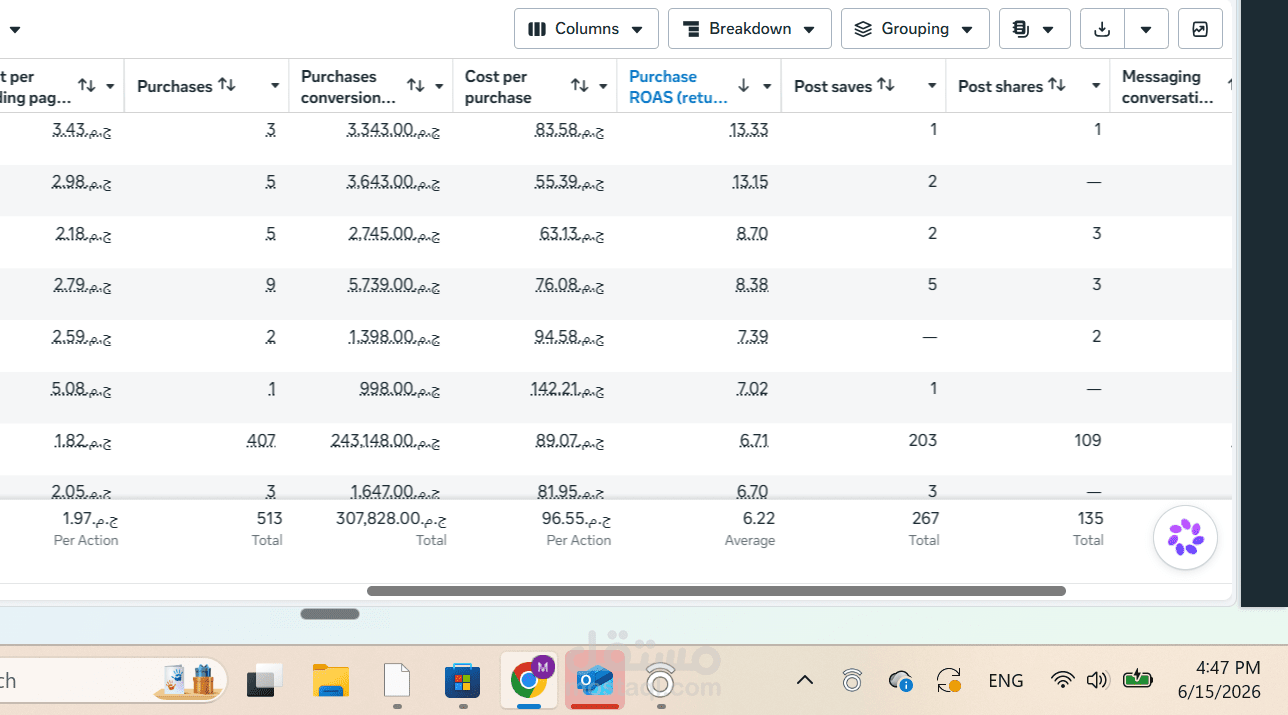
Task: Open Google Chrome from the taskbar
Action: pos(529,681)
